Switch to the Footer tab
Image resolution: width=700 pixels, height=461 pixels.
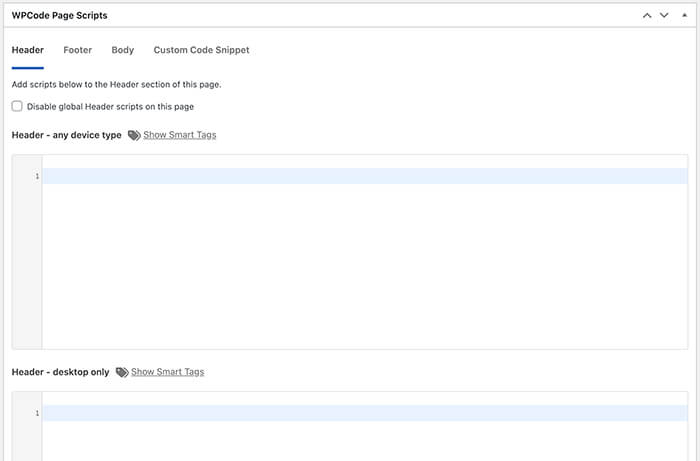(78, 50)
